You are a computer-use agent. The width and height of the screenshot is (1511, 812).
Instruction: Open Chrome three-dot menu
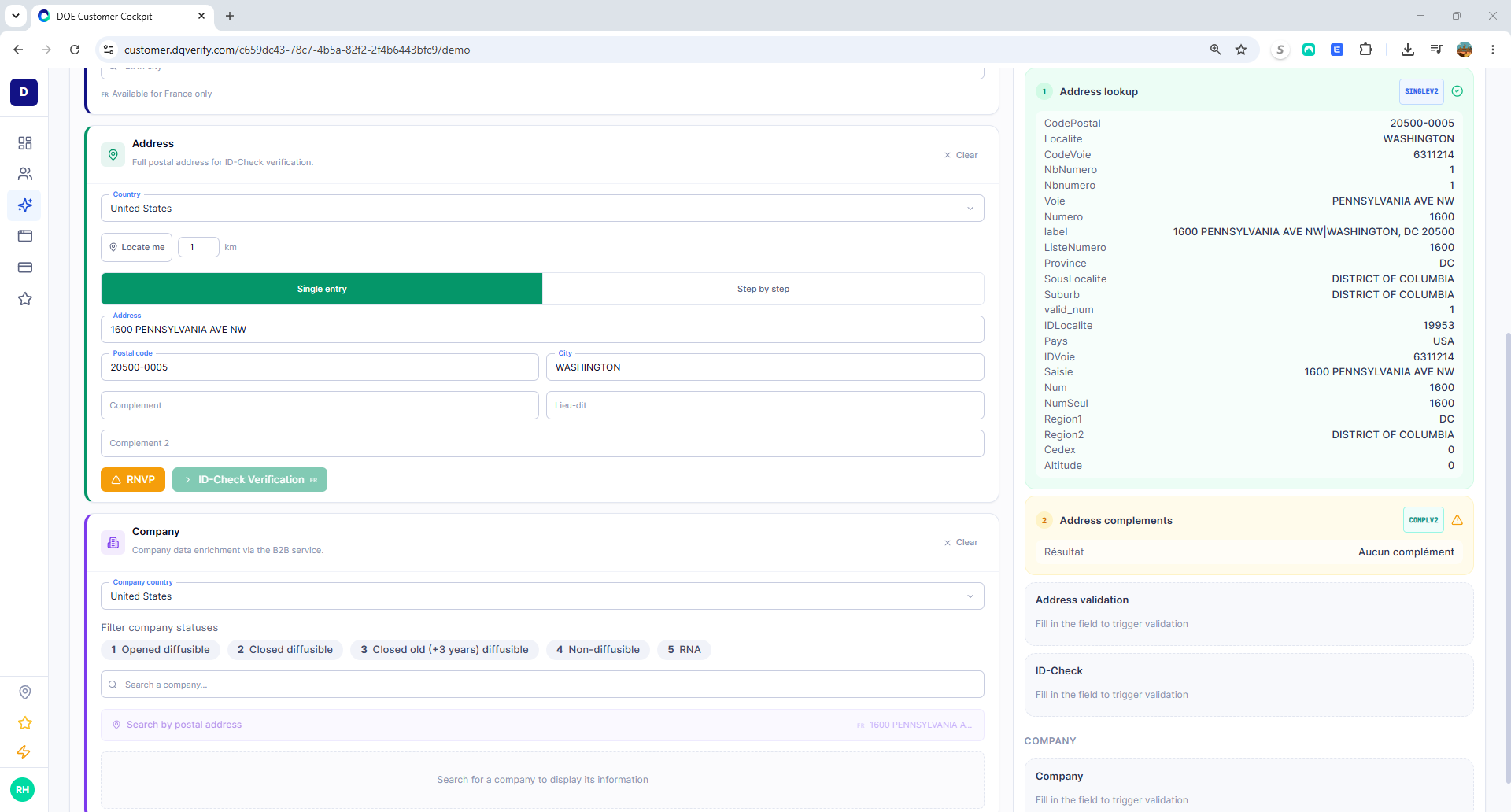pyautogui.click(x=1492, y=50)
